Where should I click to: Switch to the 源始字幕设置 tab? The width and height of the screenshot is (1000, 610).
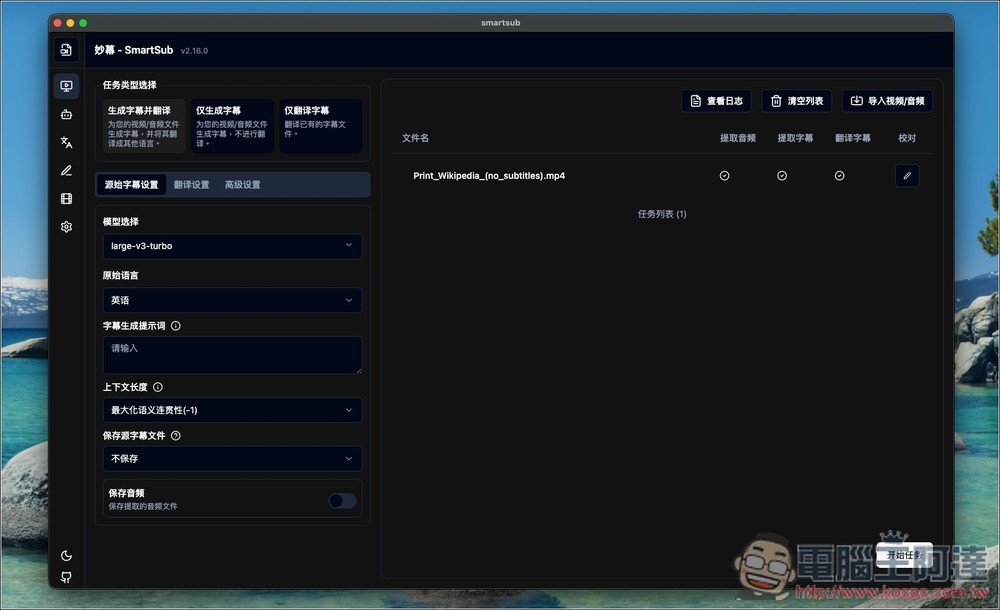[131, 184]
